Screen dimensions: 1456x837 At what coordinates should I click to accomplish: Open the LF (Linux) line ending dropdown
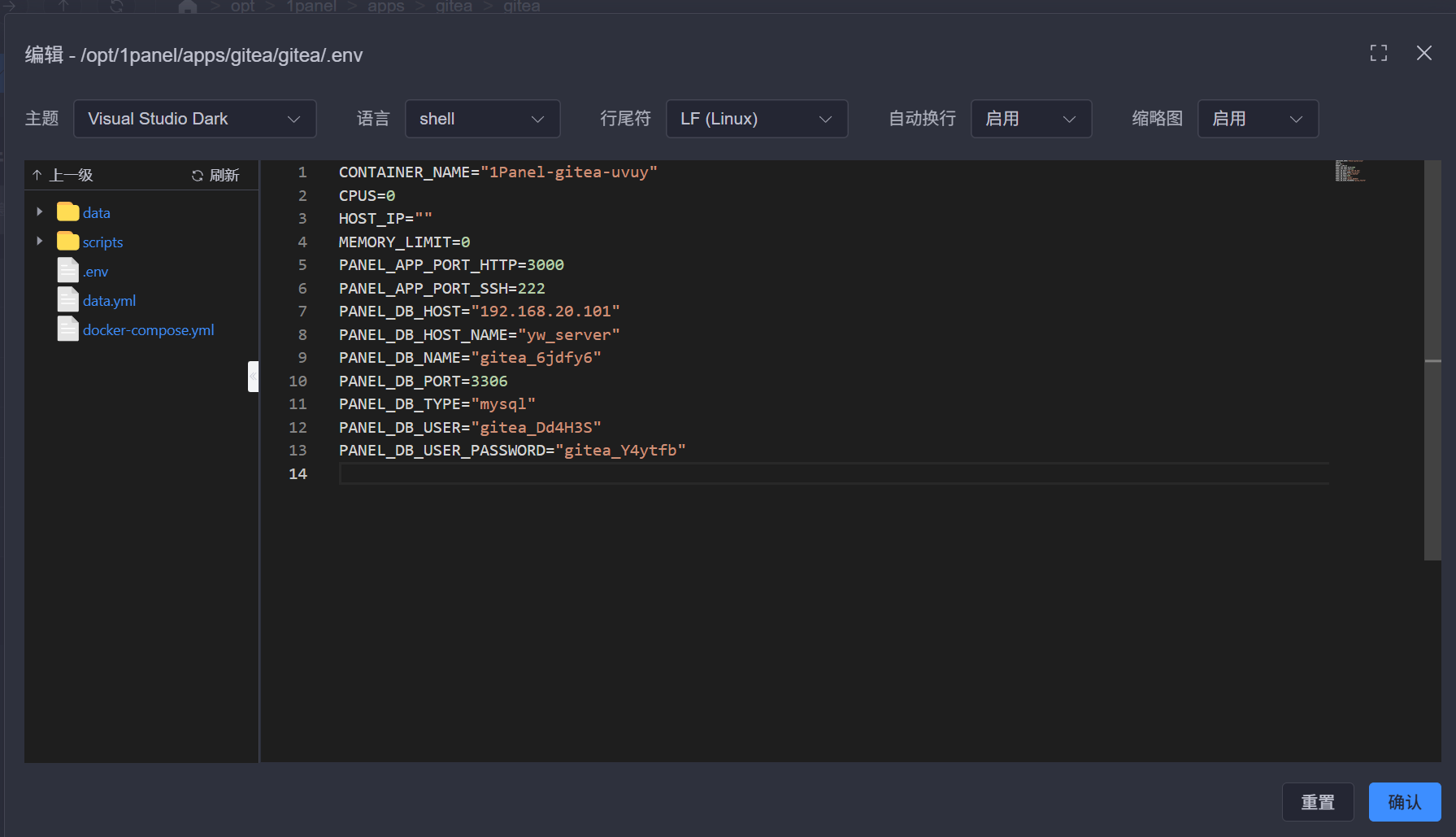coord(756,119)
